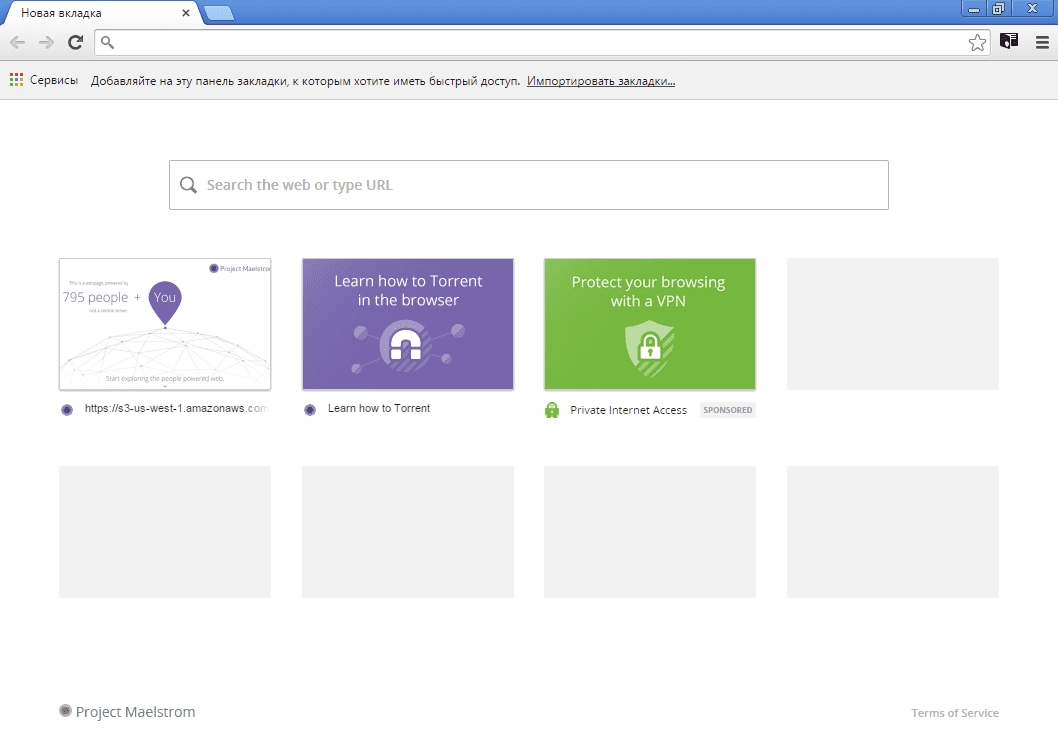The image size is (1058, 736).
Task: Restore down the browser window
Action: (999, 9)
